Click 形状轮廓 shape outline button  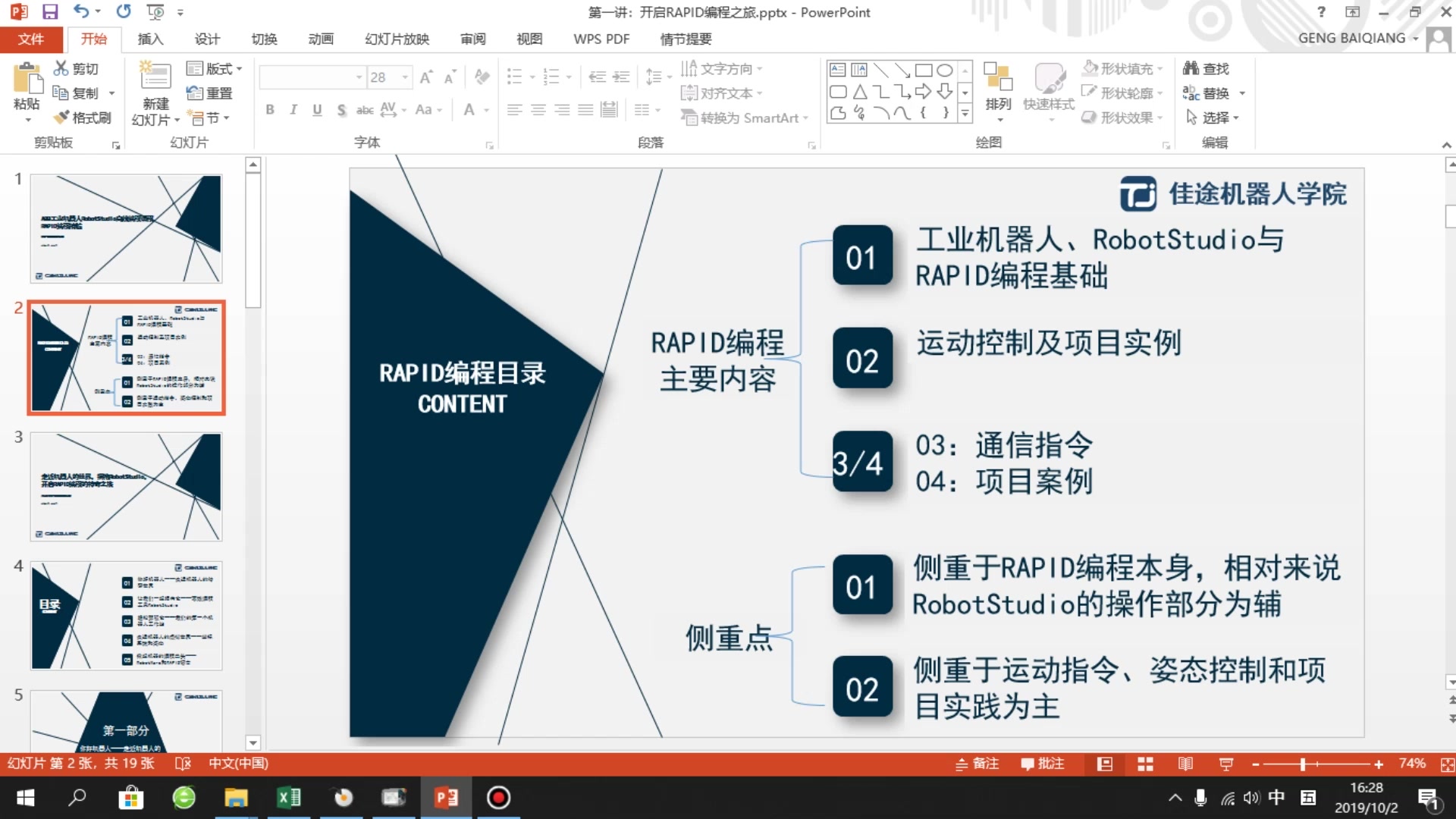pos(1122,93)
